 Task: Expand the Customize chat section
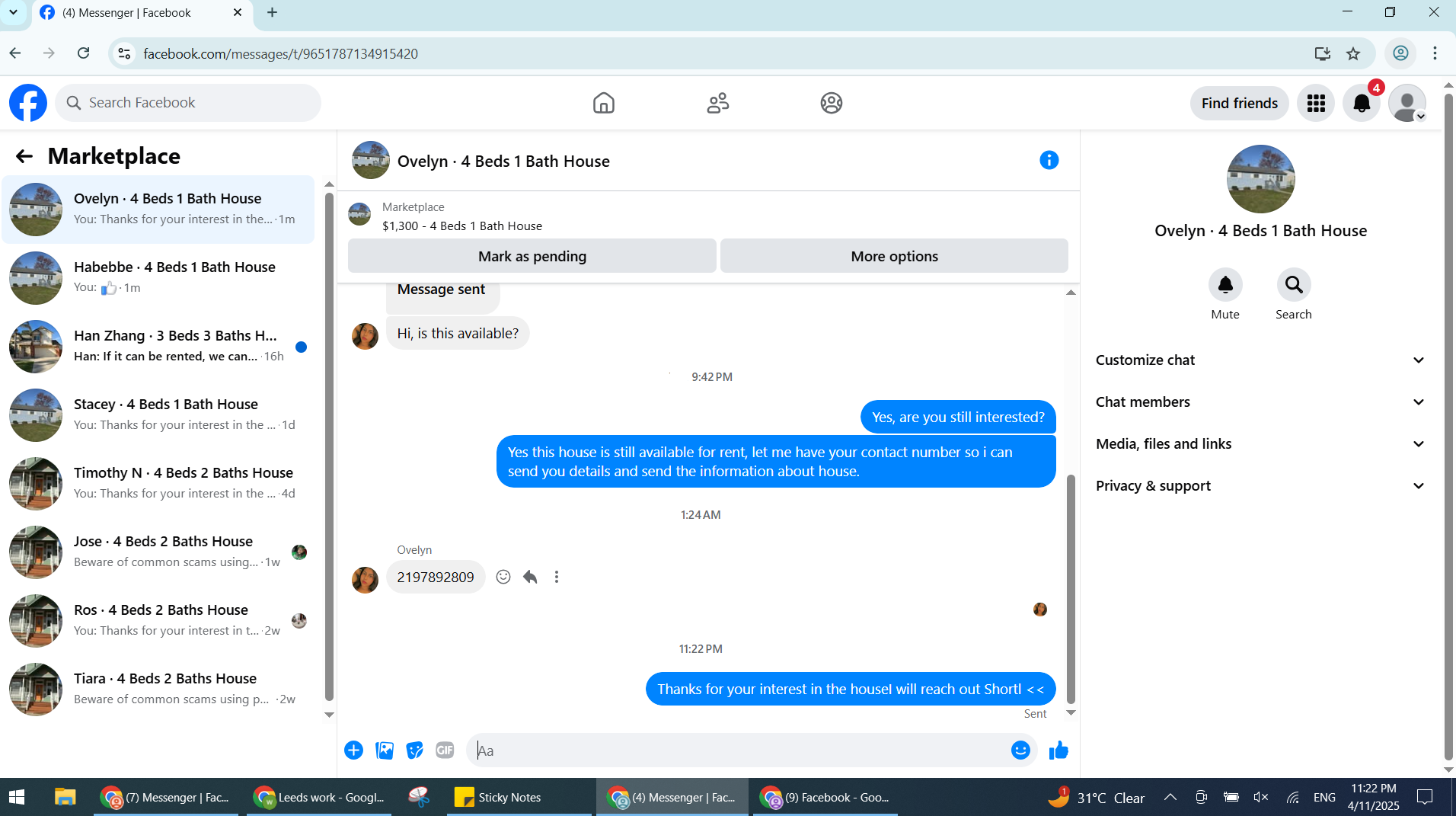coord(1260,360)
